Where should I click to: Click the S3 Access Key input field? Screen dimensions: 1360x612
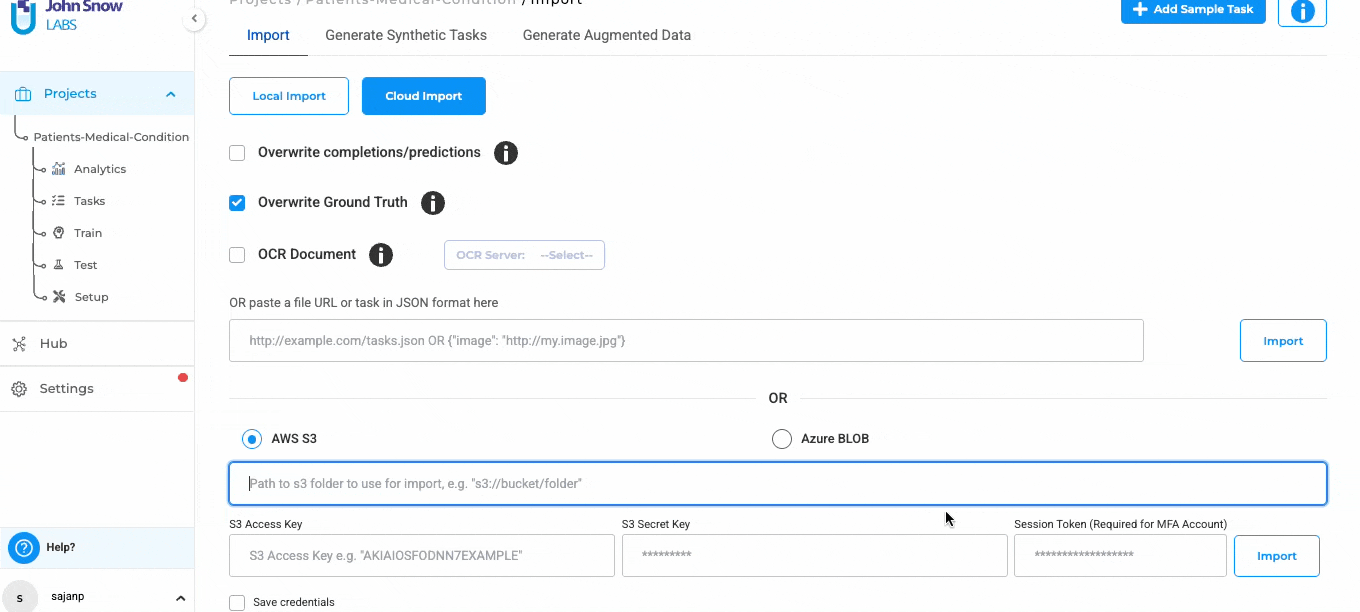[x=421, y=555]
